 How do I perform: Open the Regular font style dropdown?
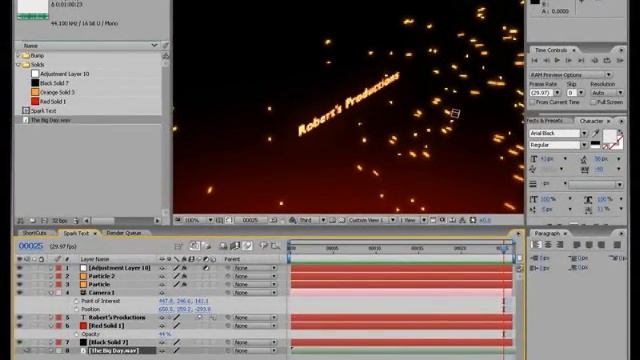584,145
